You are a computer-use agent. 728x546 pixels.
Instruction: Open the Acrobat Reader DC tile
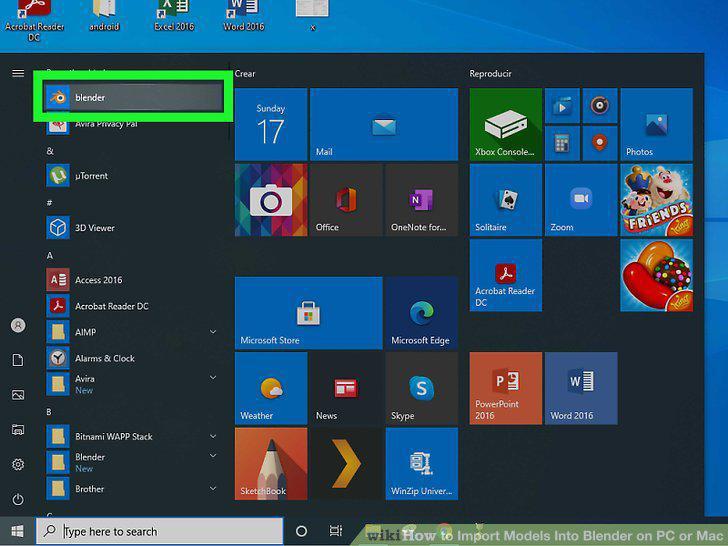click(x=506, y=275)
